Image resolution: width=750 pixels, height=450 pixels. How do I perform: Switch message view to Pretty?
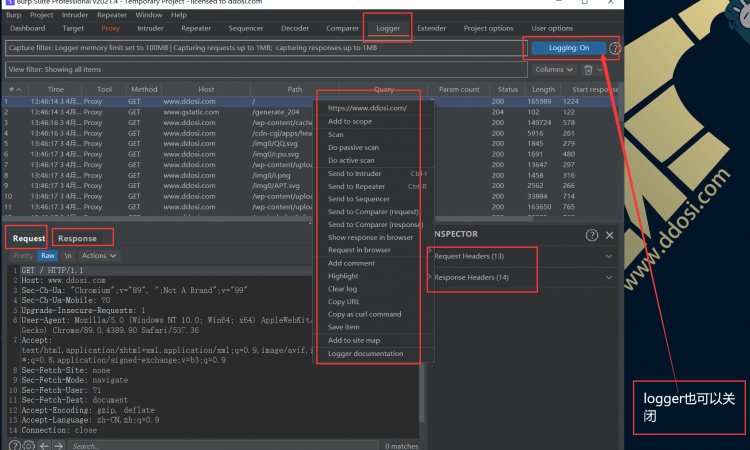point(23,256)
